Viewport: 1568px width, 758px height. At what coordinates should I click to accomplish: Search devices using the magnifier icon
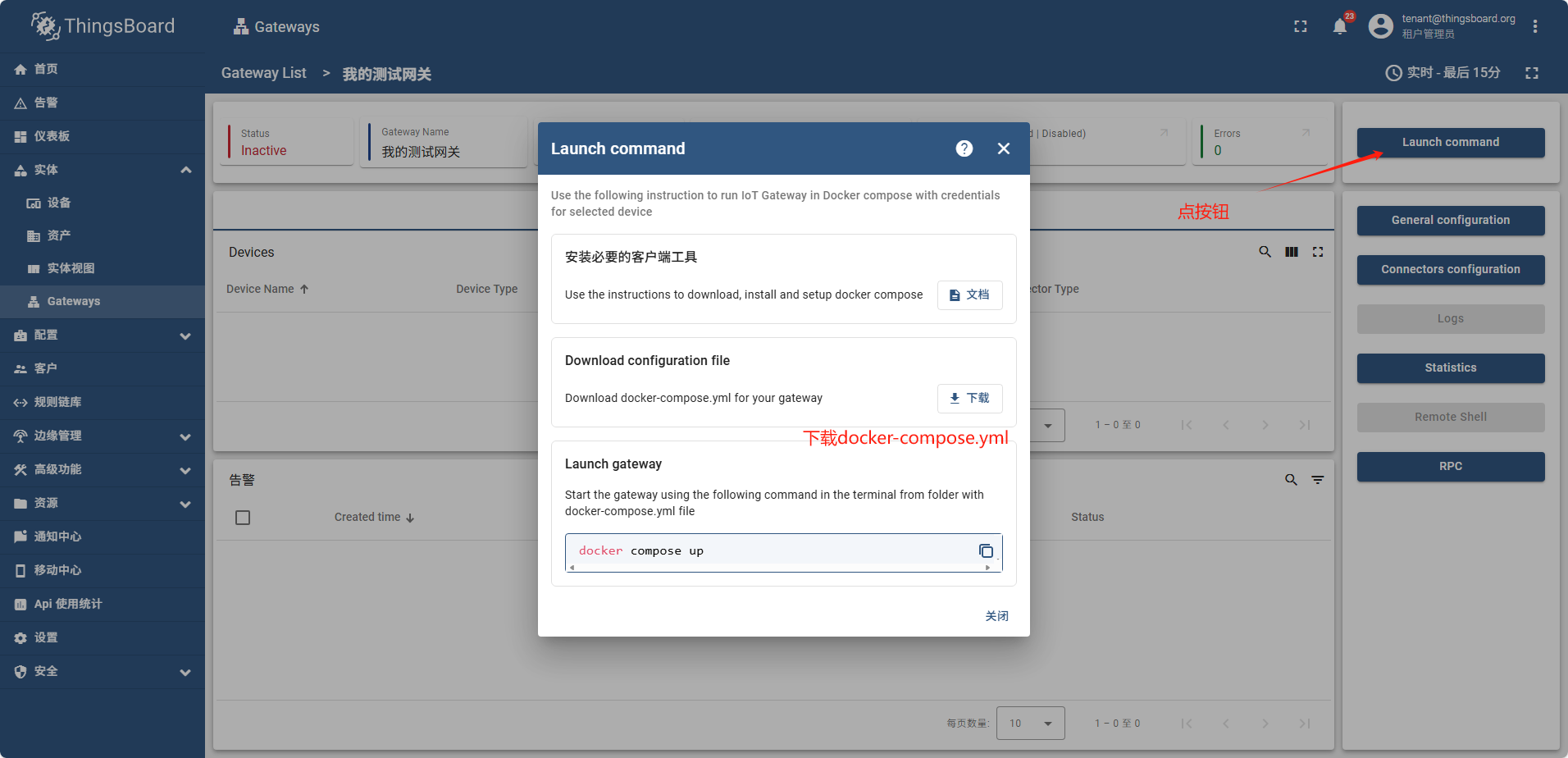tap(1265, 252)
